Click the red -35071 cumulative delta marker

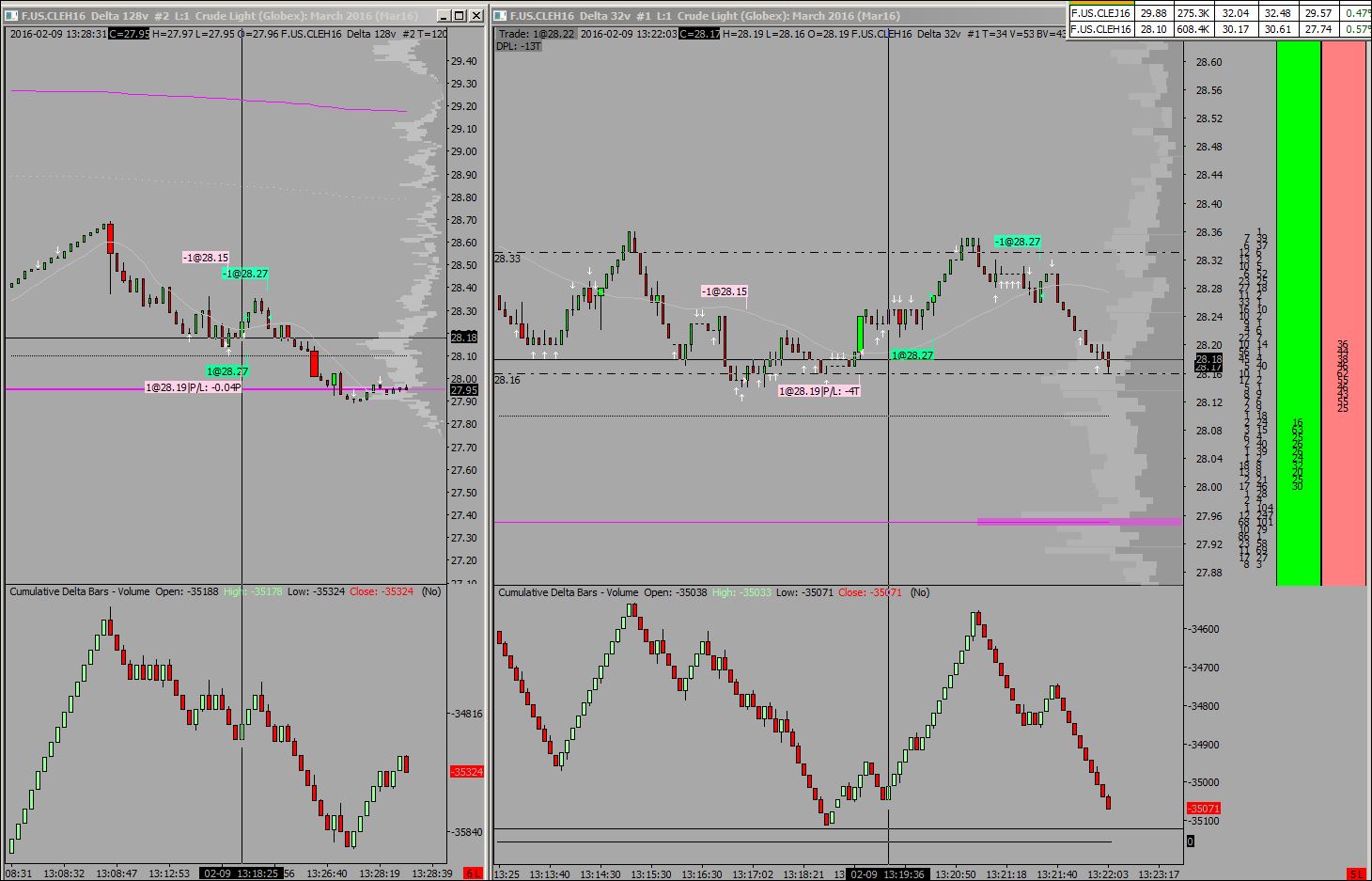pos(1204,809)
